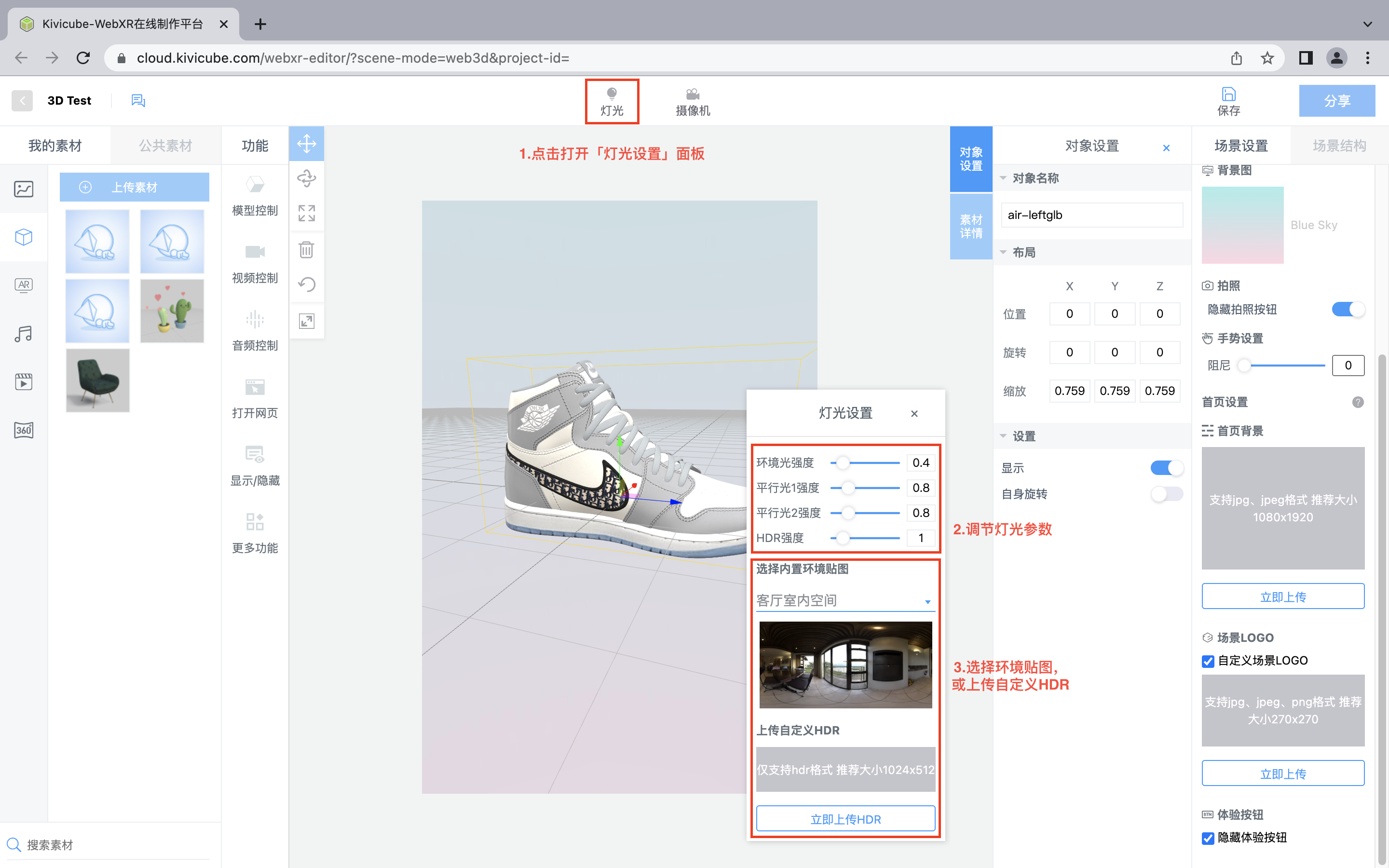Viewport: 1389px width, 868px height.
Task: Click the 立即上传HDR button
Action: click(x=845, y=819)
